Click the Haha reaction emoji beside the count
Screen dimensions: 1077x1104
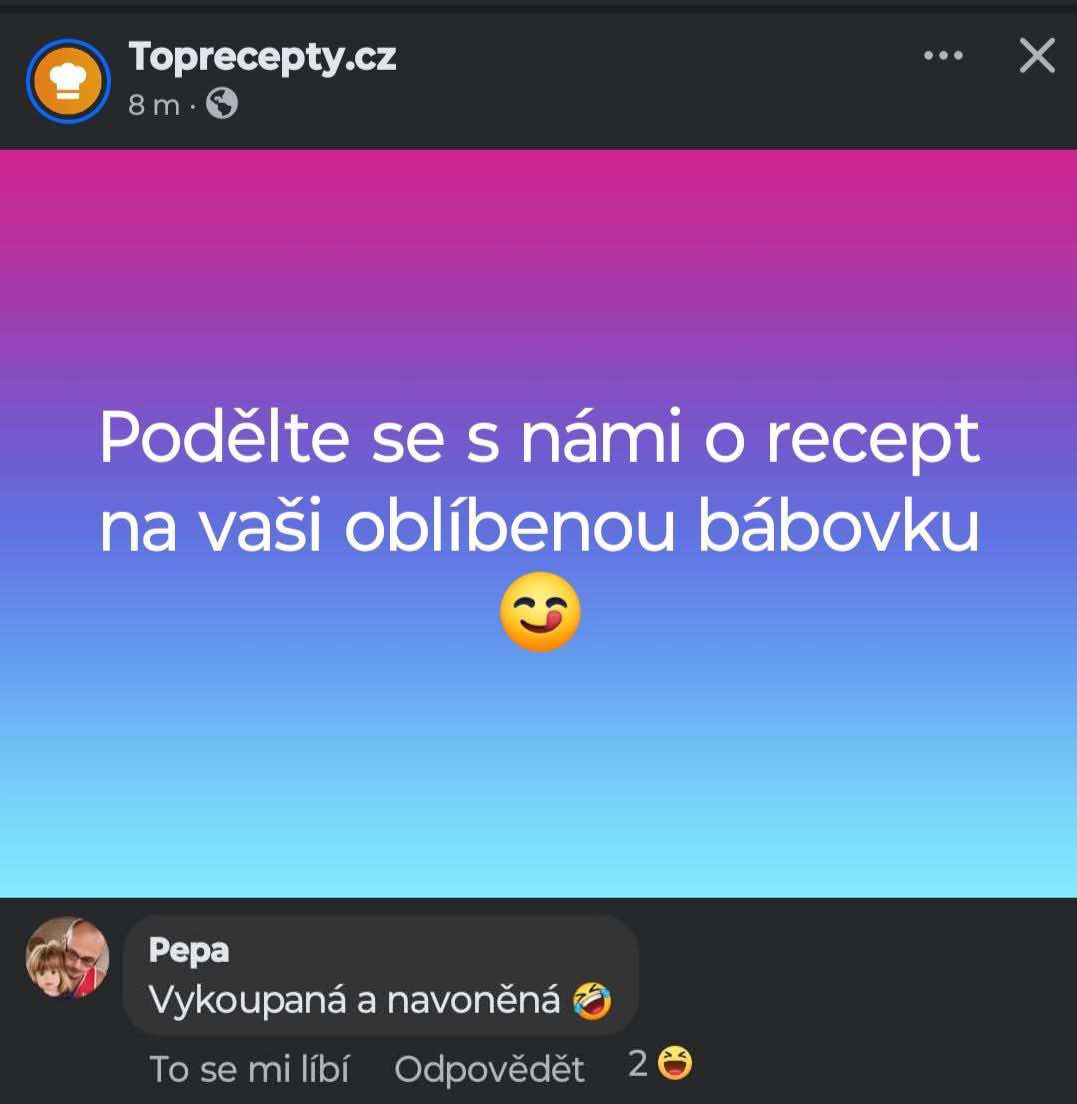pyautogui.click(x=675, y=1063)
